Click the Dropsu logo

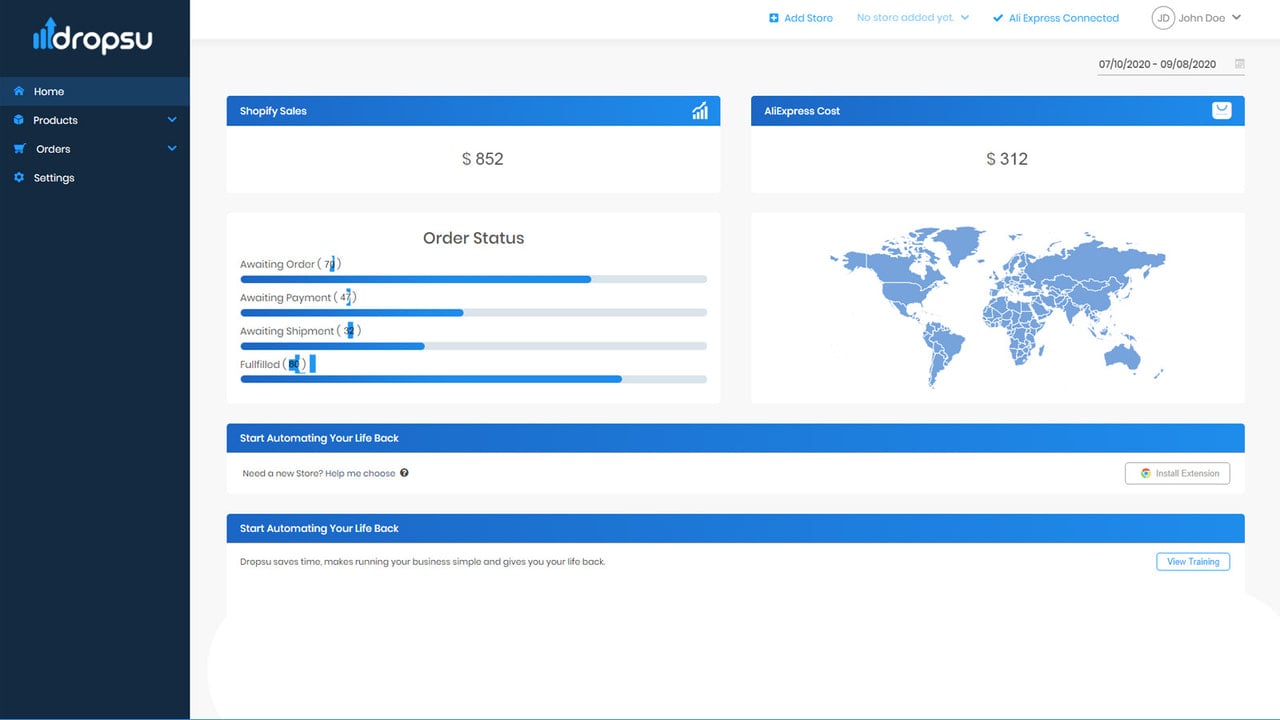[x=93, y=35]
